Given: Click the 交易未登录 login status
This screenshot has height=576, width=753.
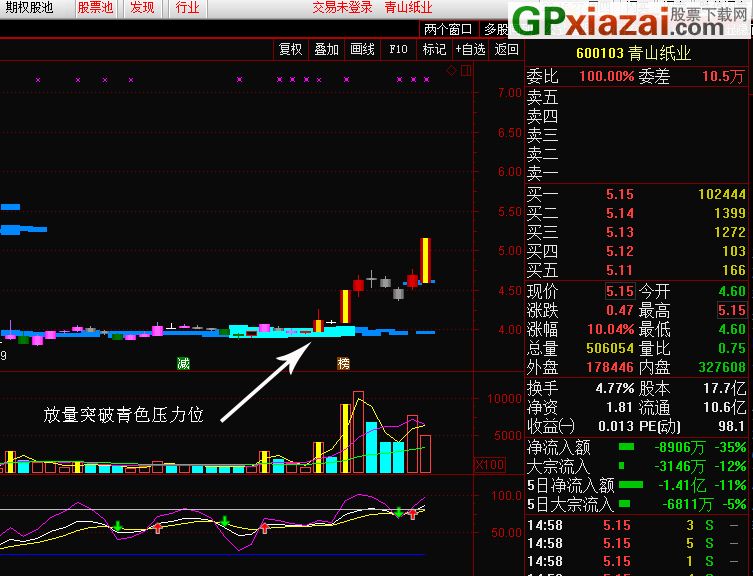Looking at the screenshot, I should pos(342,8).
